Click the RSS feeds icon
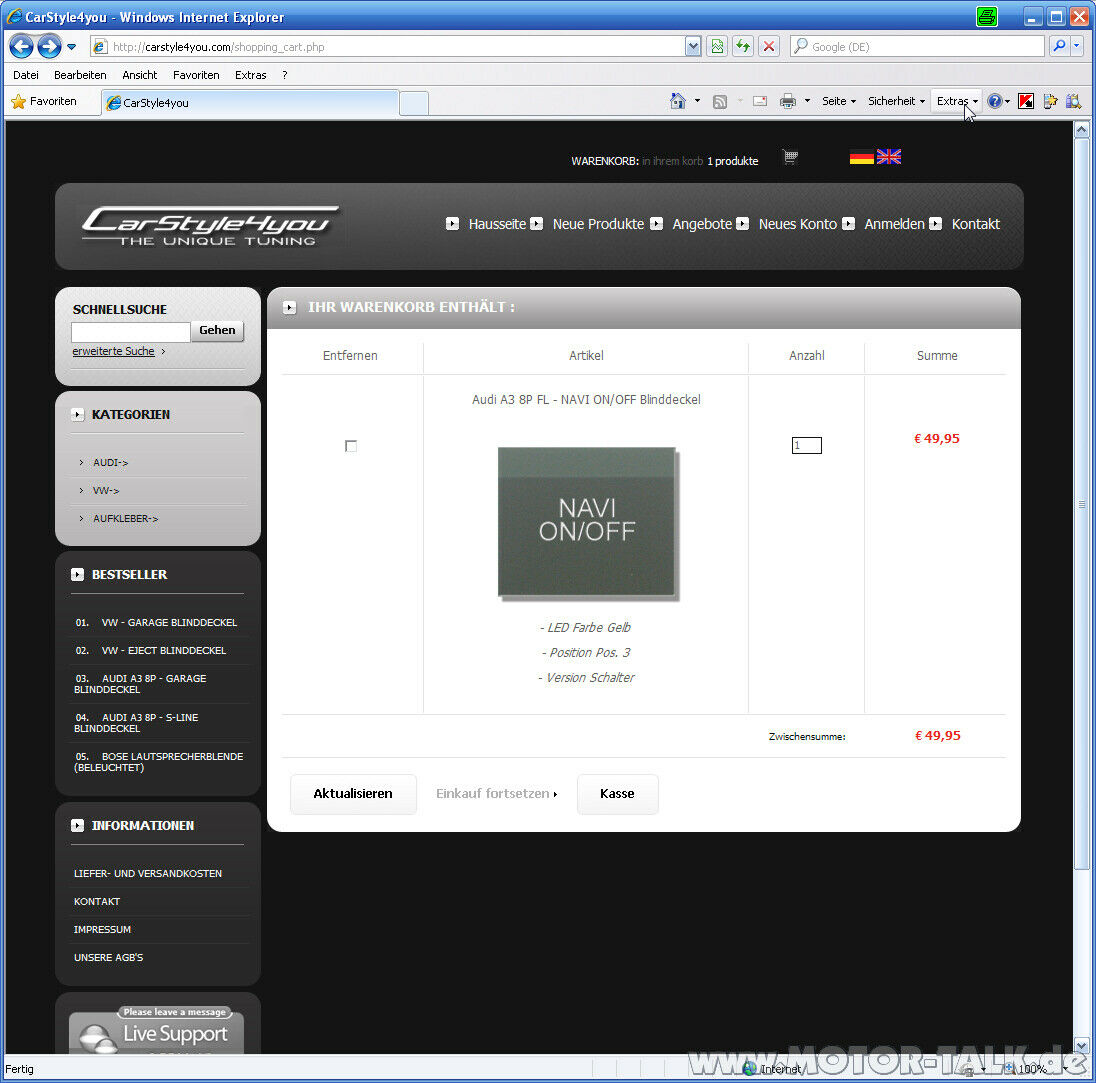Viewport: 1096px width, 1083px height. (720, 102)
